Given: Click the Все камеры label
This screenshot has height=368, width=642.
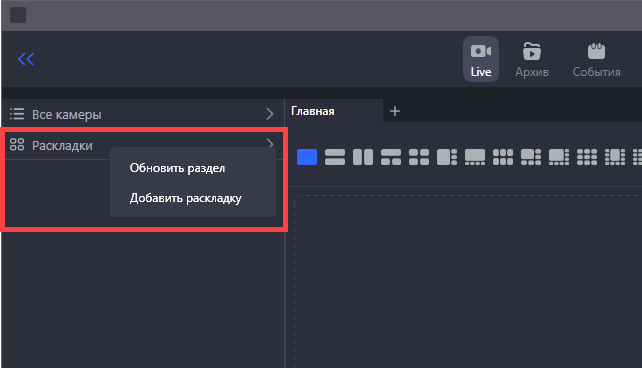Looking at the screenshot, I should [67, 115].
